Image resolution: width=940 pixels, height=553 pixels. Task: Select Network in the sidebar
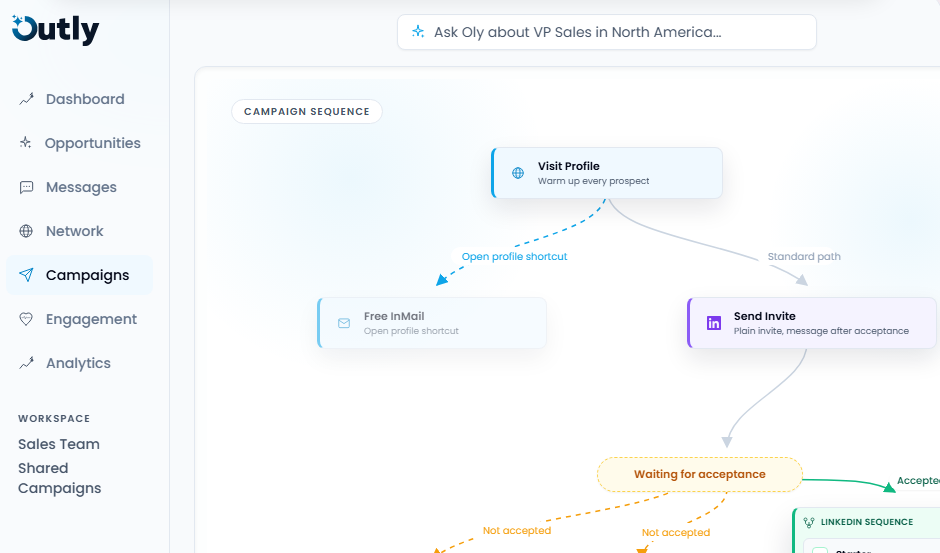pyautogui.click(x=79, y=231)
